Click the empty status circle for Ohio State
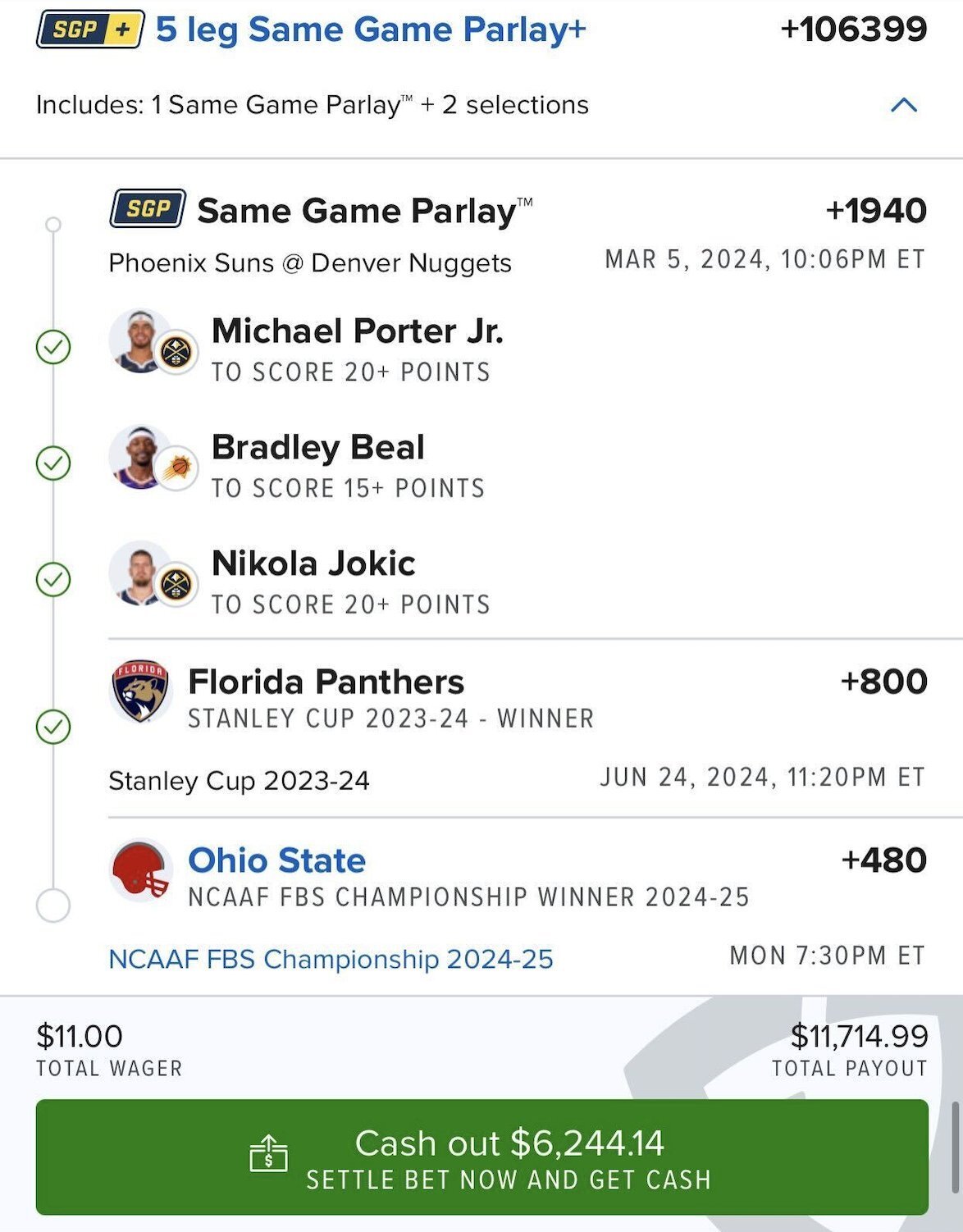The height and width of the screenshot is (1232, 963). point(53,906)
